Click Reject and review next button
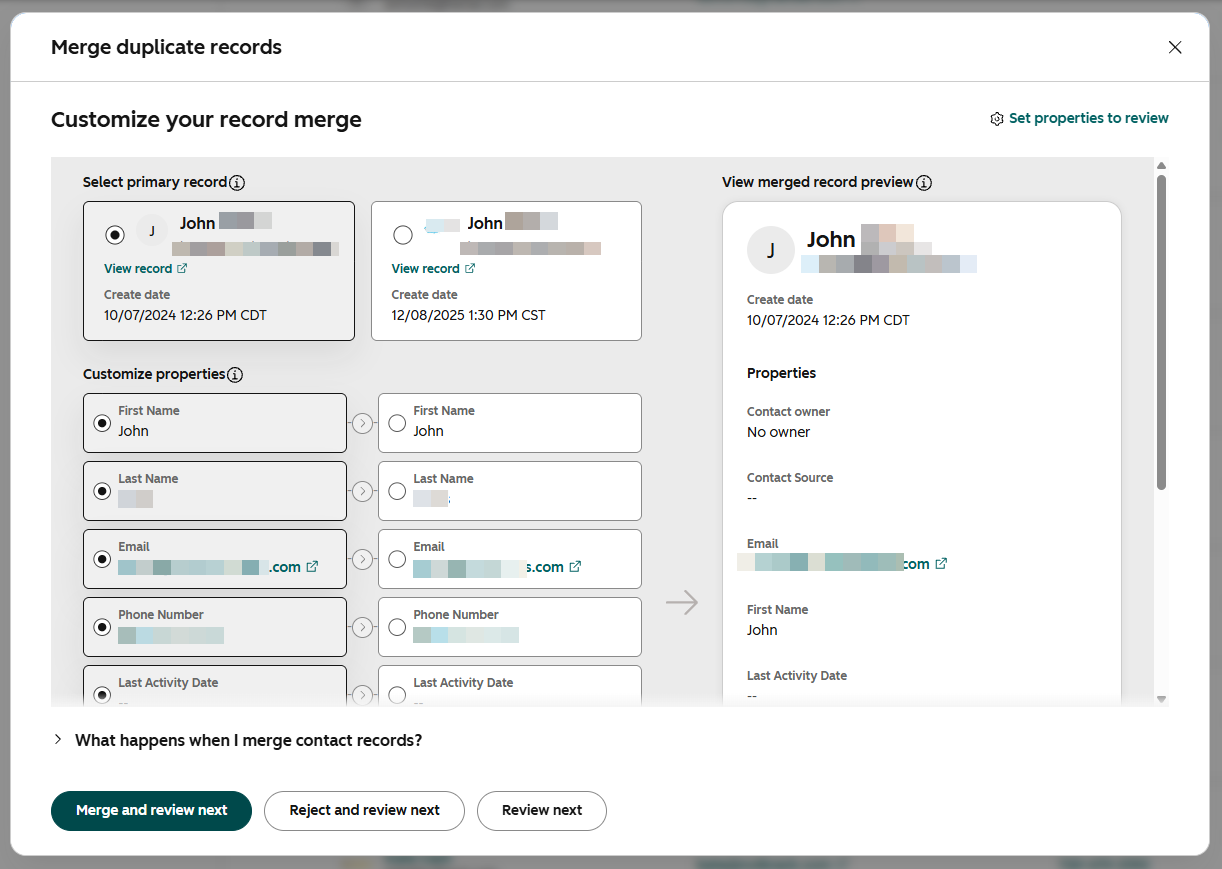1222x869 pixels. [x=365, y=810]
